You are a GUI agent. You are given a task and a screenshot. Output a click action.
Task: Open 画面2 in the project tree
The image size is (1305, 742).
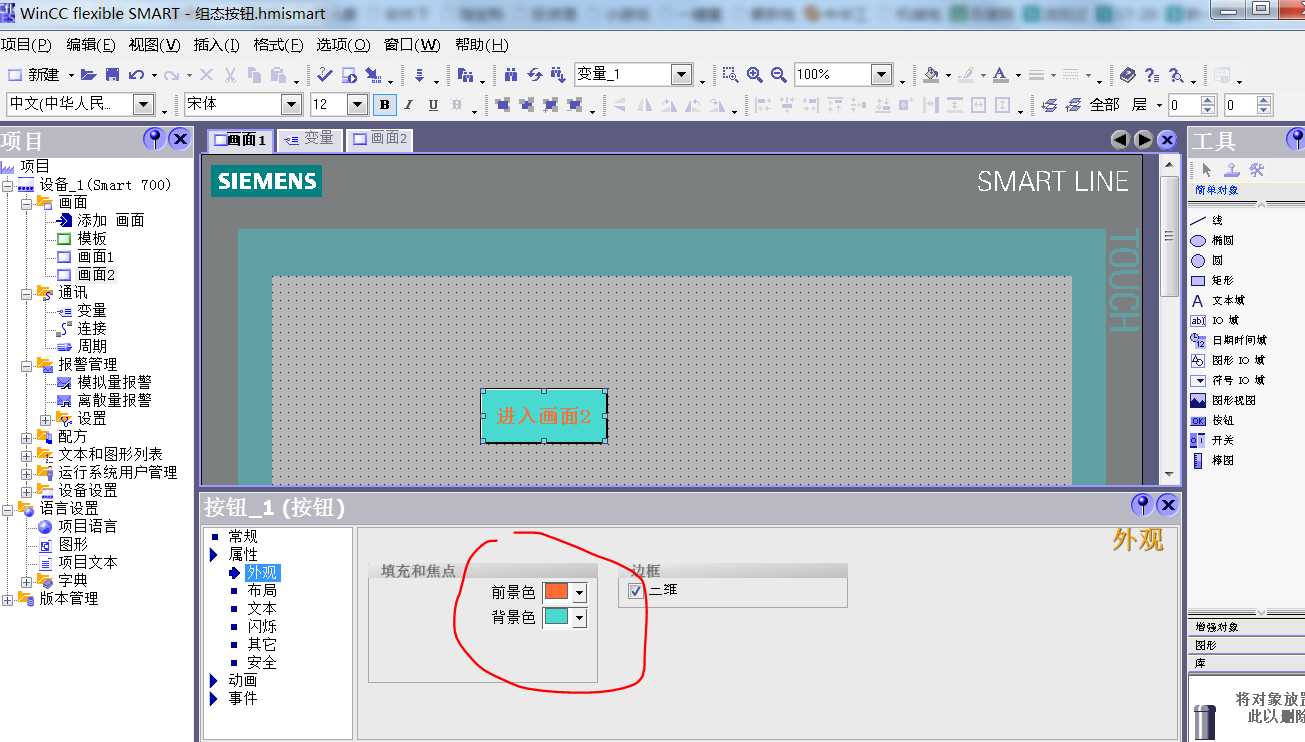click(96, 275)
